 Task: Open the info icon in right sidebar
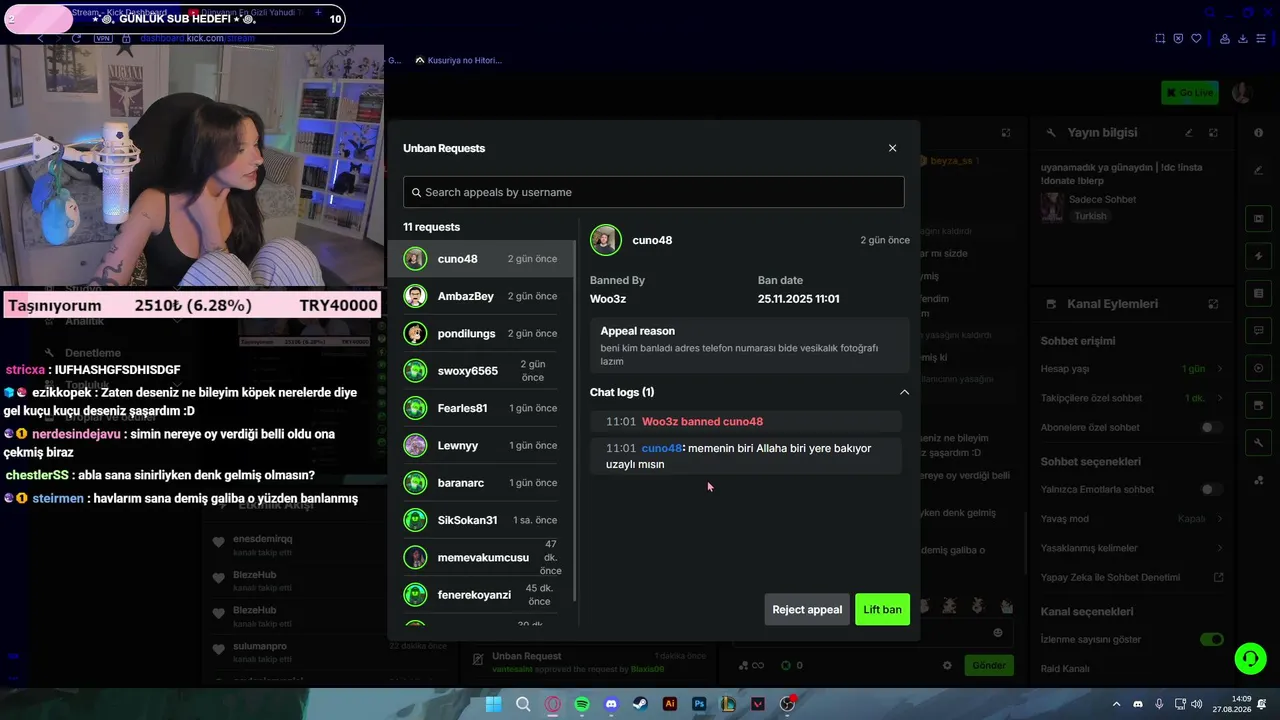[1258, 132]
